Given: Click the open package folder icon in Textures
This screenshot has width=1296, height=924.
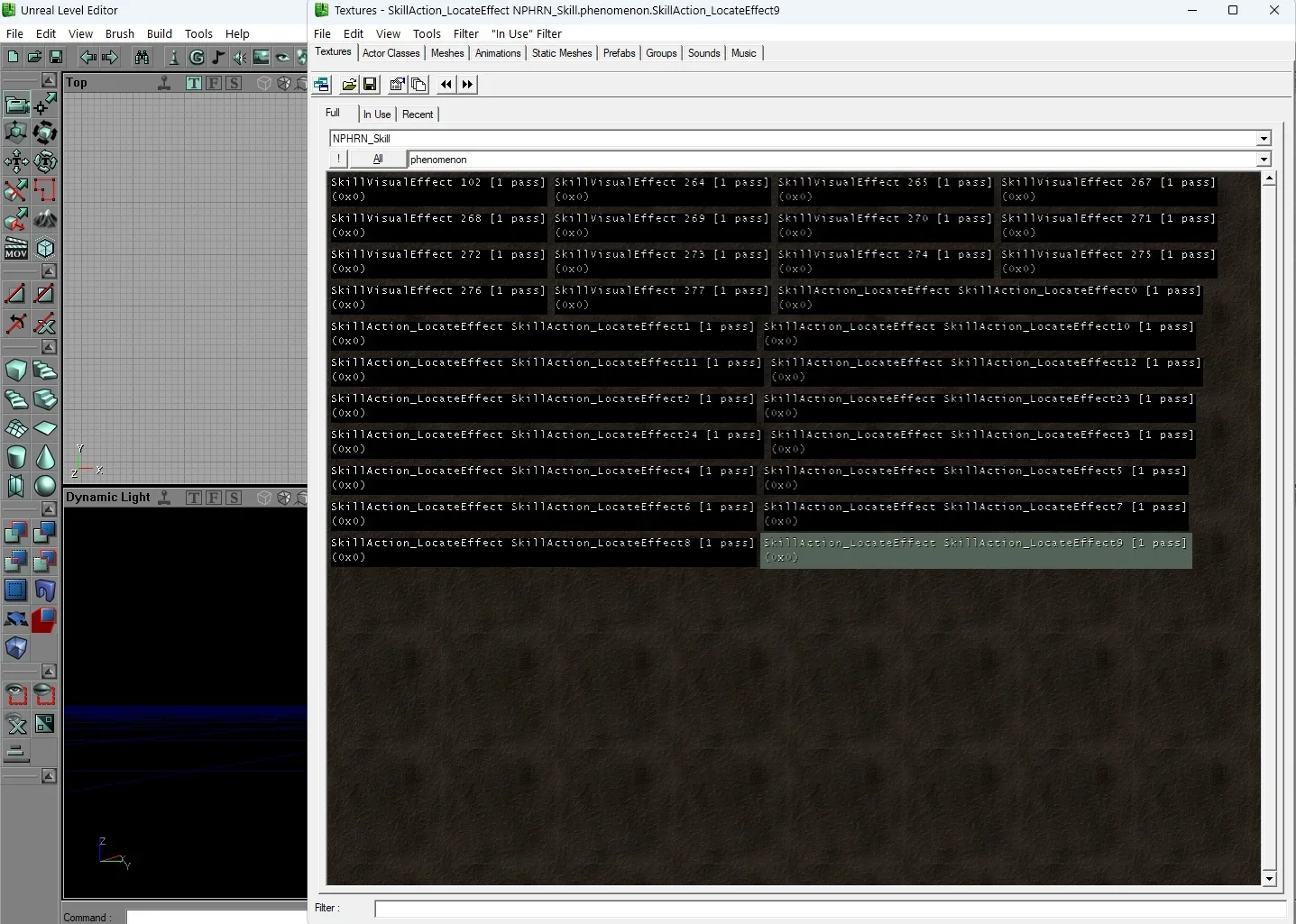Looking at the screenshot, I should pyautogui.click(x=349, y=85).
